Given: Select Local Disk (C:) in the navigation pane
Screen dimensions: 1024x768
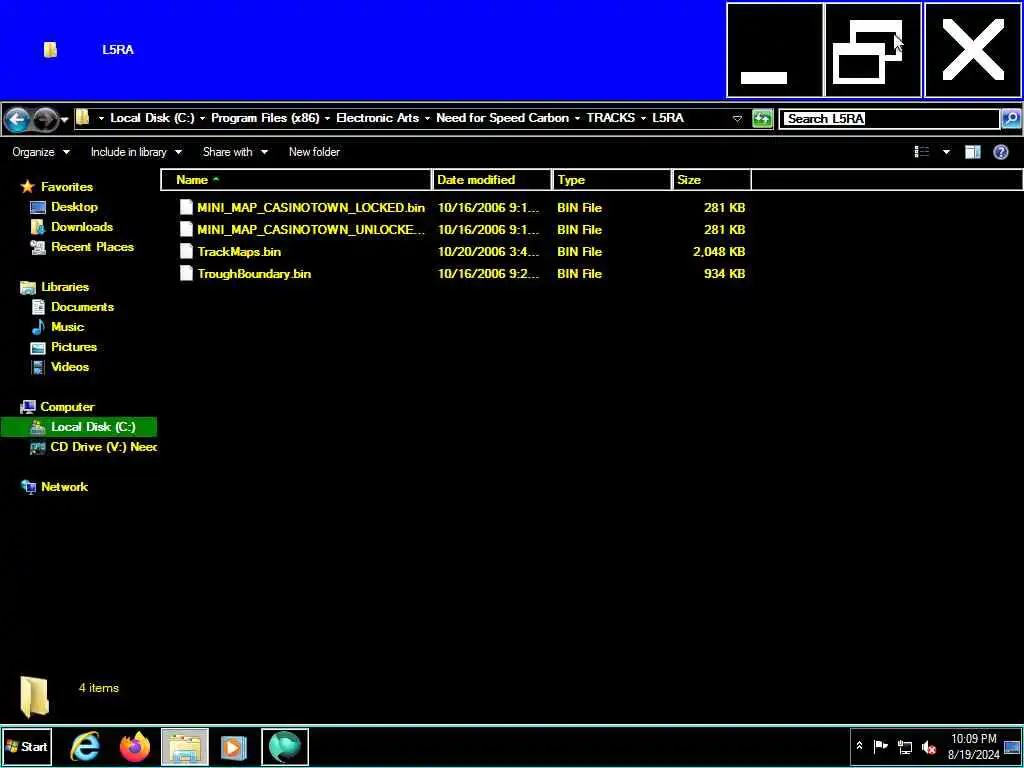Looking at the screenshot, I should coord(78,427).
